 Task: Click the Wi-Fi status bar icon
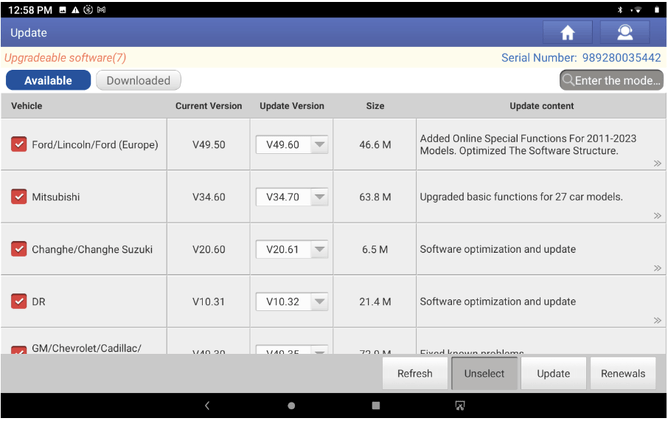(x=637, y=10)
